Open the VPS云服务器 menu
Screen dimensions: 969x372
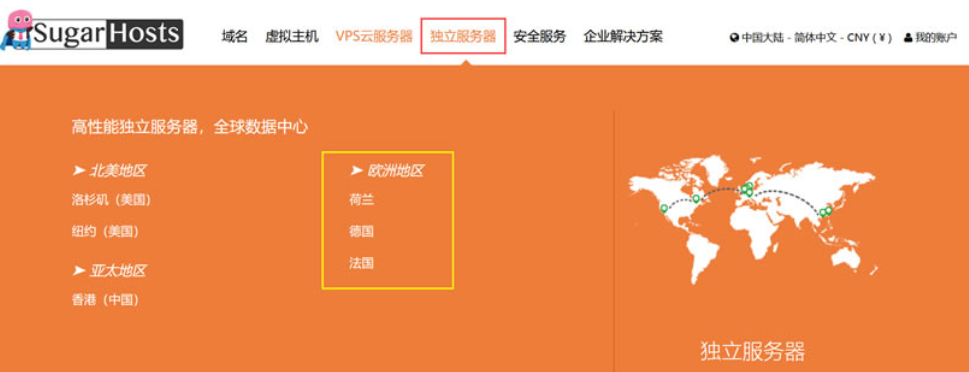(x=374, y=36)
